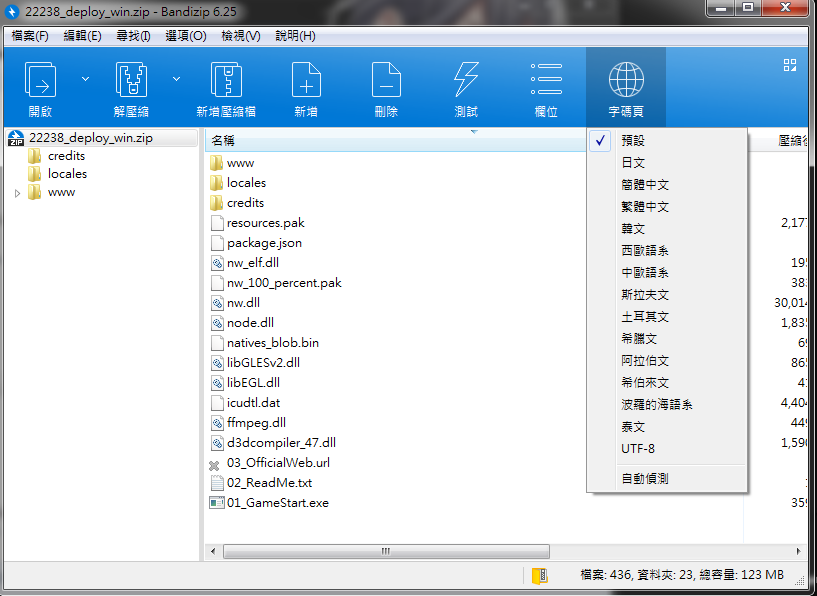The width and height of the screenshot is (817, 596).
Task: Select locales folder in left tree
Action: point(57,174)
